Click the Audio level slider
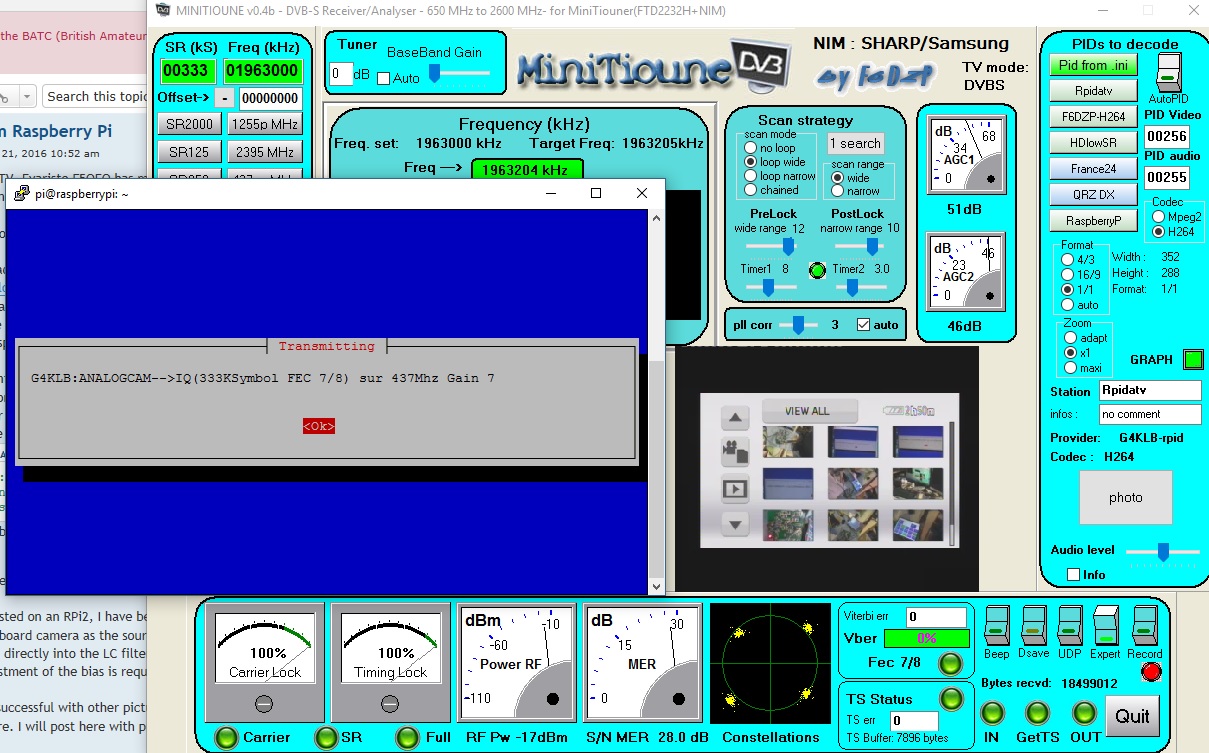Viewport: 1209px width, 753px height. pos(1163,551)
